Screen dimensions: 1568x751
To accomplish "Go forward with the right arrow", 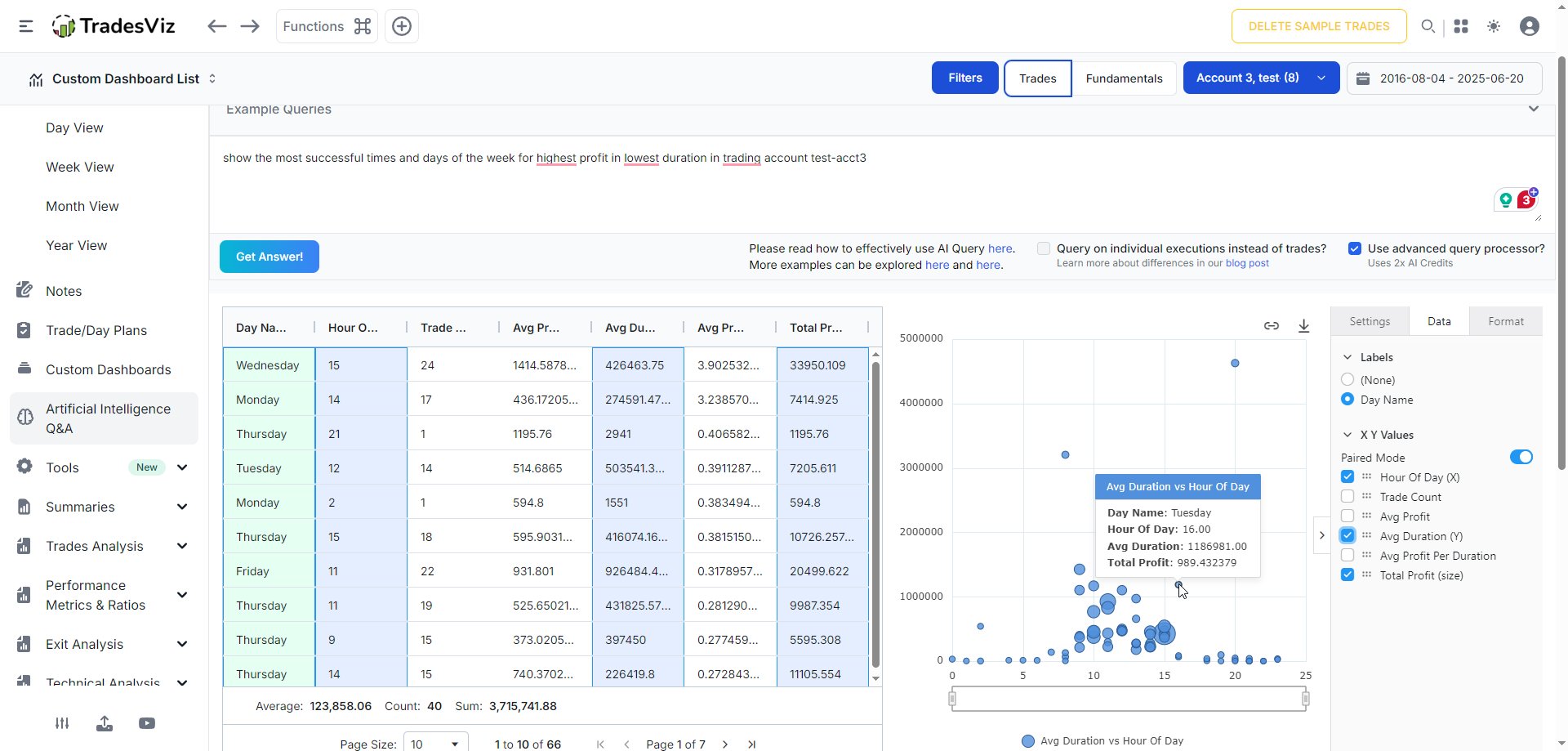I will [x=250, y=26].
